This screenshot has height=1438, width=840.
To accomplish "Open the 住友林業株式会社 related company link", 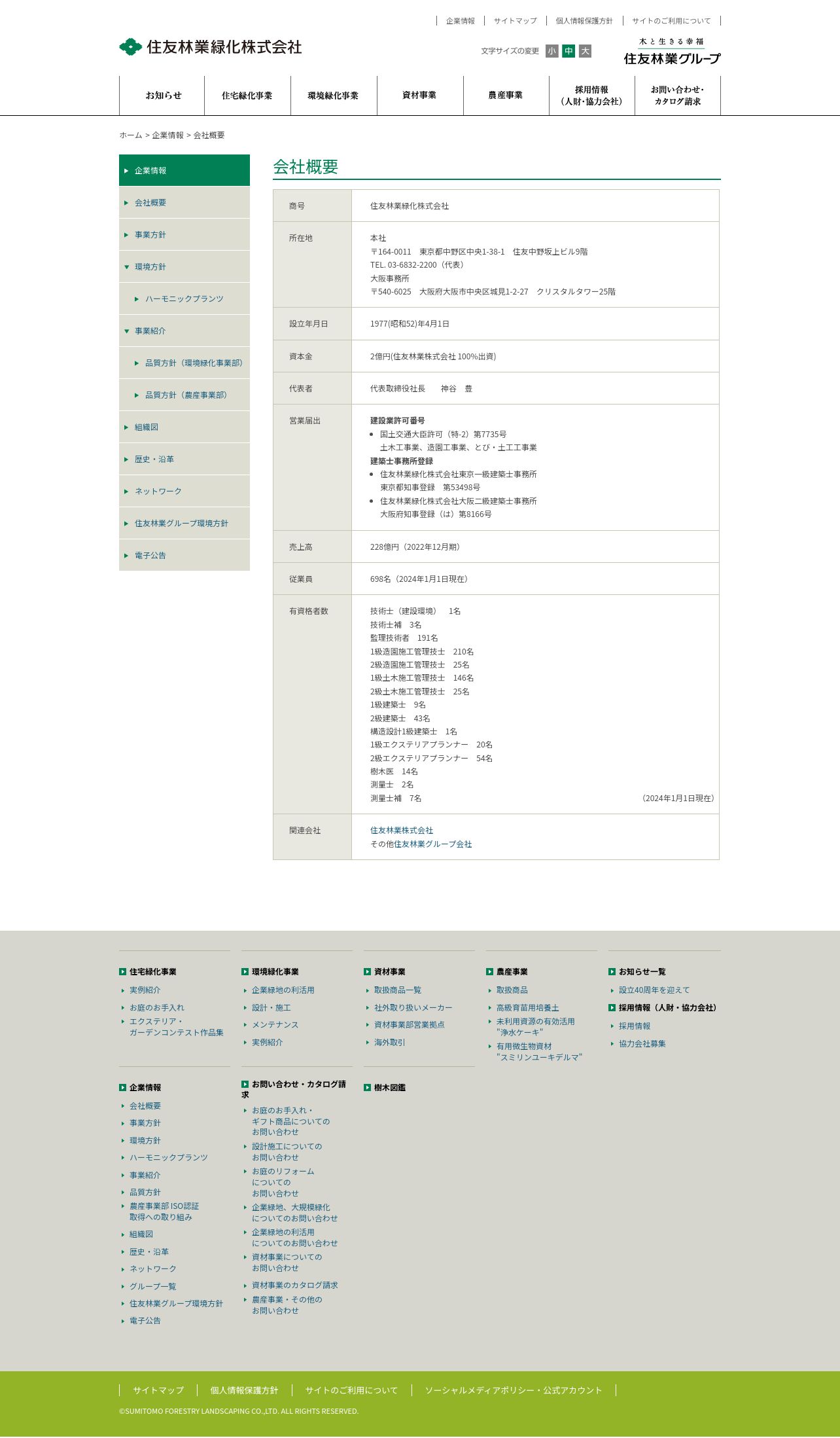I will (402, 831).
